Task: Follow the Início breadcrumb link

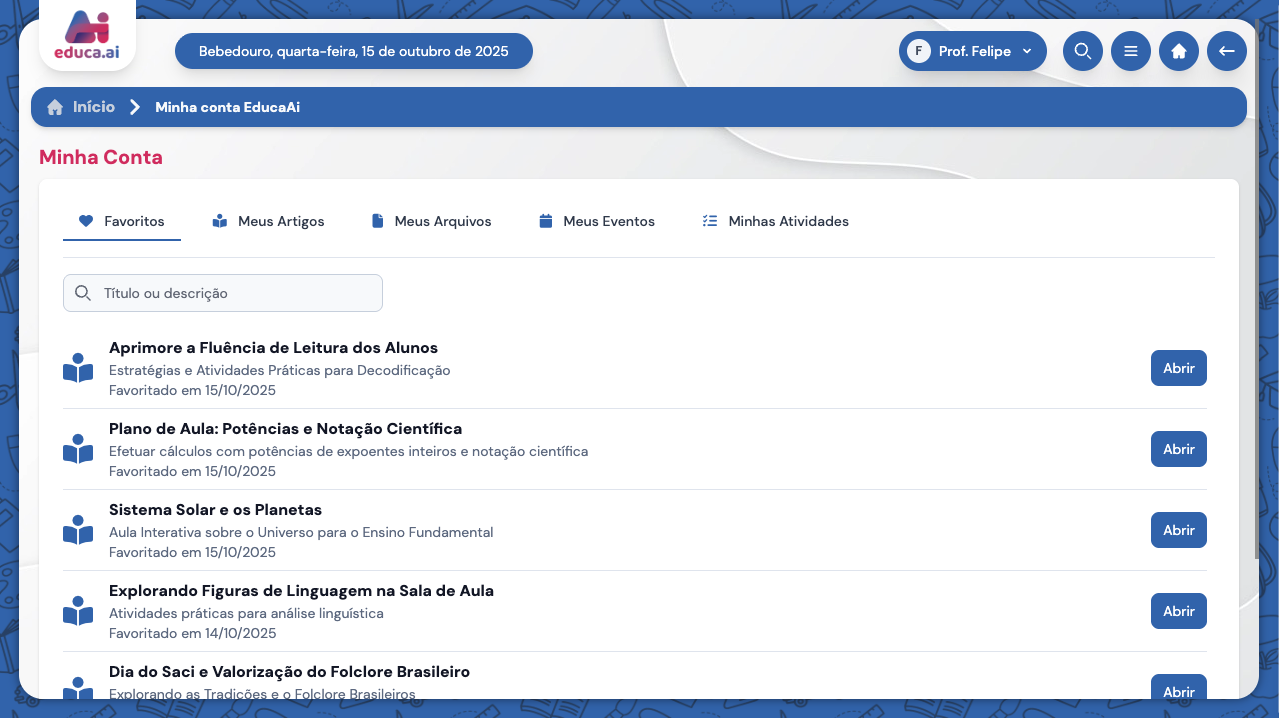Action: click(94, 107)
